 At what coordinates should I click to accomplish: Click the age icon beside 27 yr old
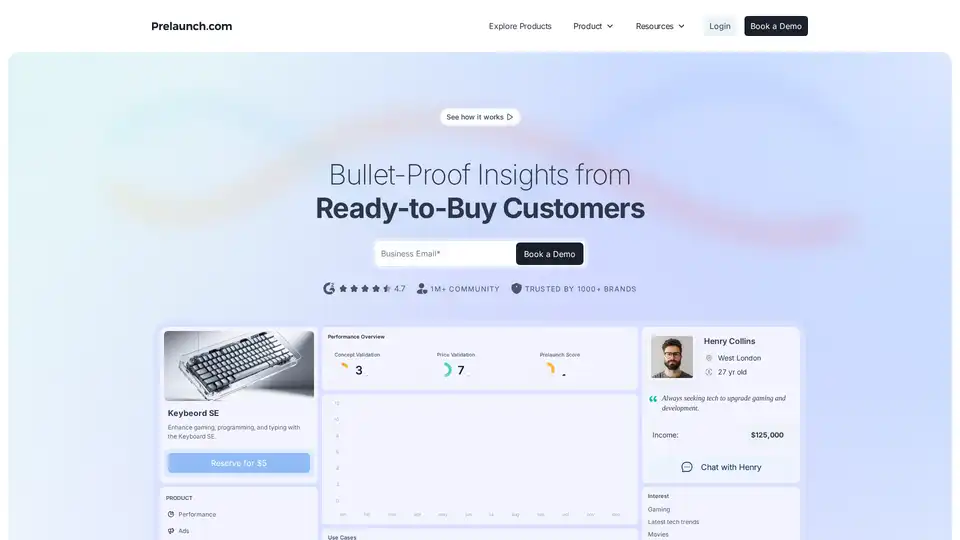click(709, 372)
